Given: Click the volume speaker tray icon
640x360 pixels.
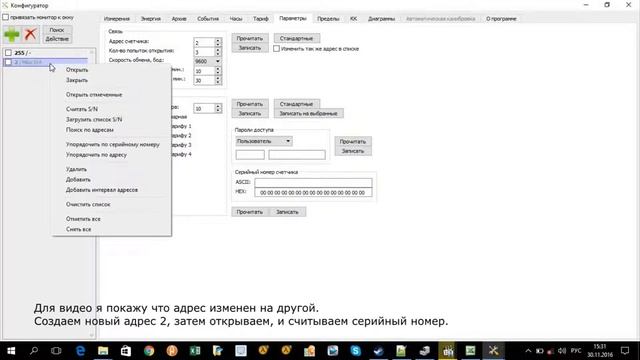Looking at the screenshot, I should pos(562,351).
